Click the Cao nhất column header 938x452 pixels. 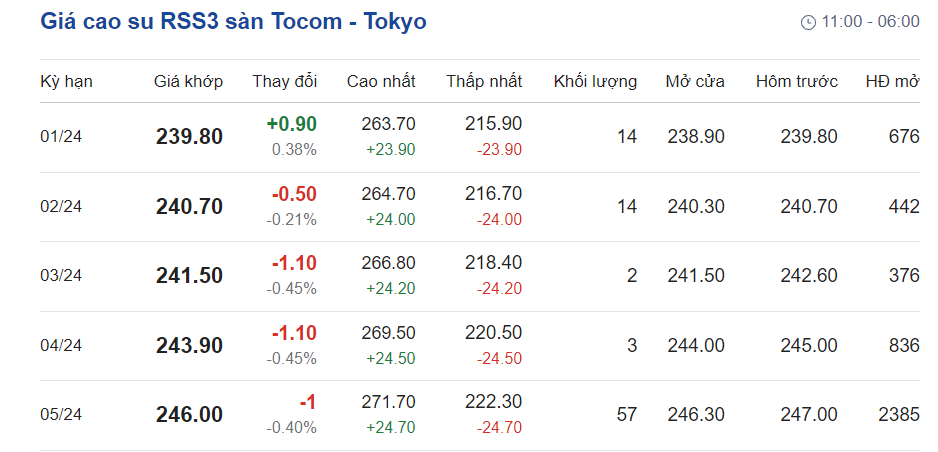381,82
